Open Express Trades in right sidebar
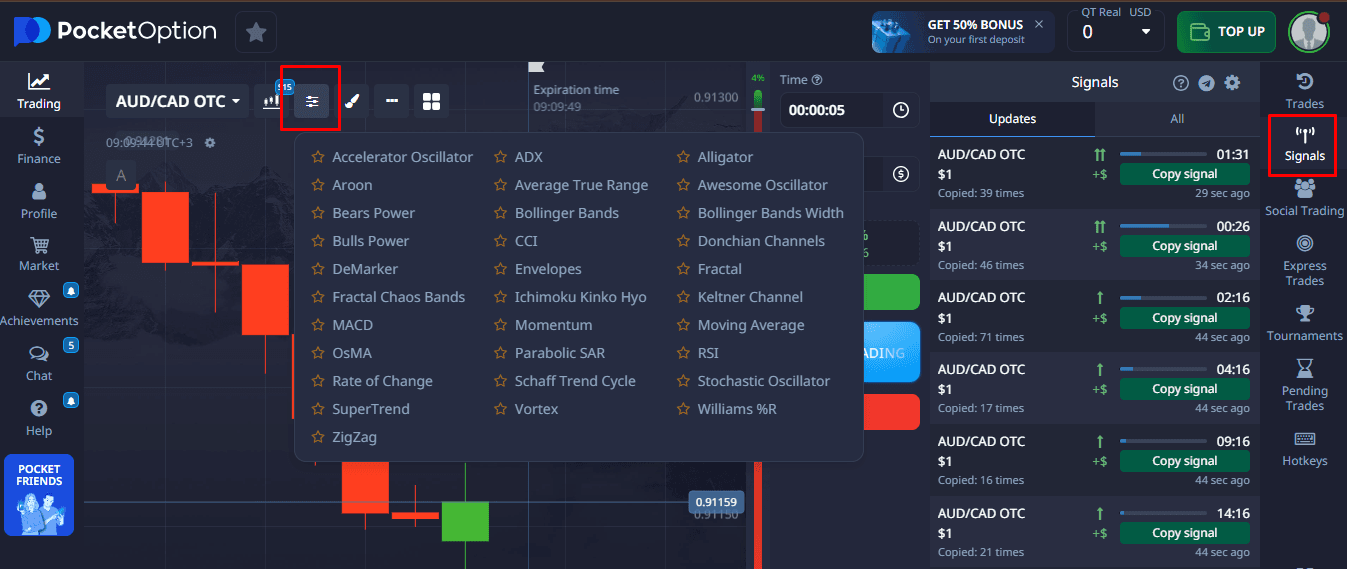Image resolution: width=1347 pixels, height=569 pixels. (x=1304, y=260)
